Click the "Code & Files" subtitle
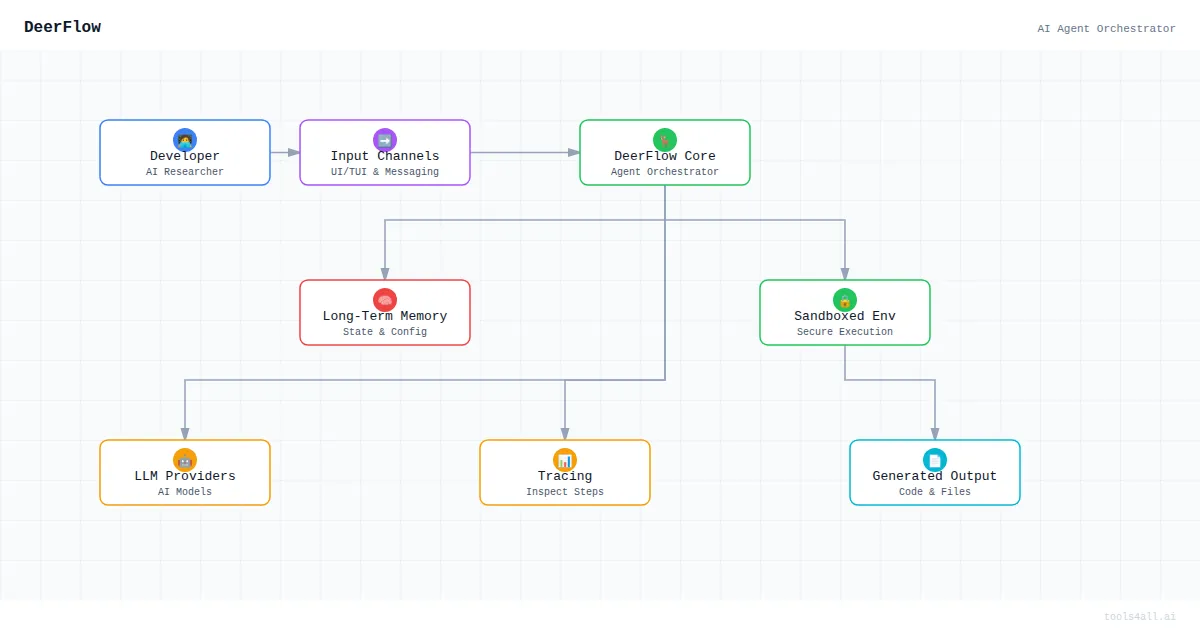 [x=935, y=492]
